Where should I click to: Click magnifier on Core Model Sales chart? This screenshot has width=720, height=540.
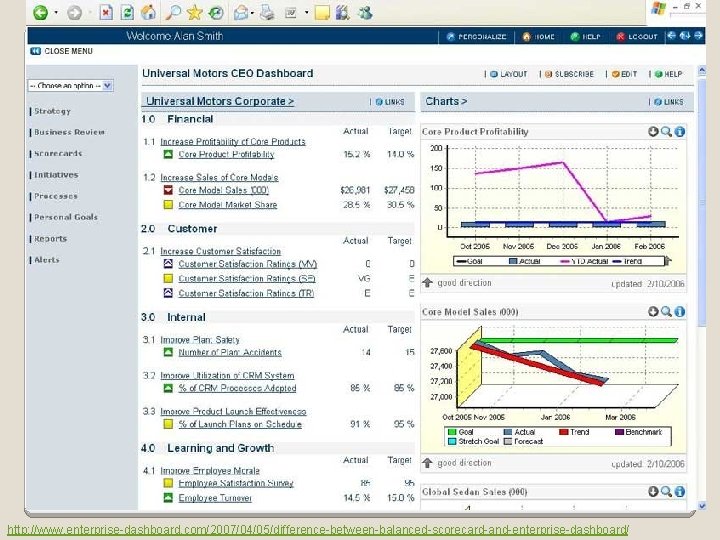click(666, 312)
